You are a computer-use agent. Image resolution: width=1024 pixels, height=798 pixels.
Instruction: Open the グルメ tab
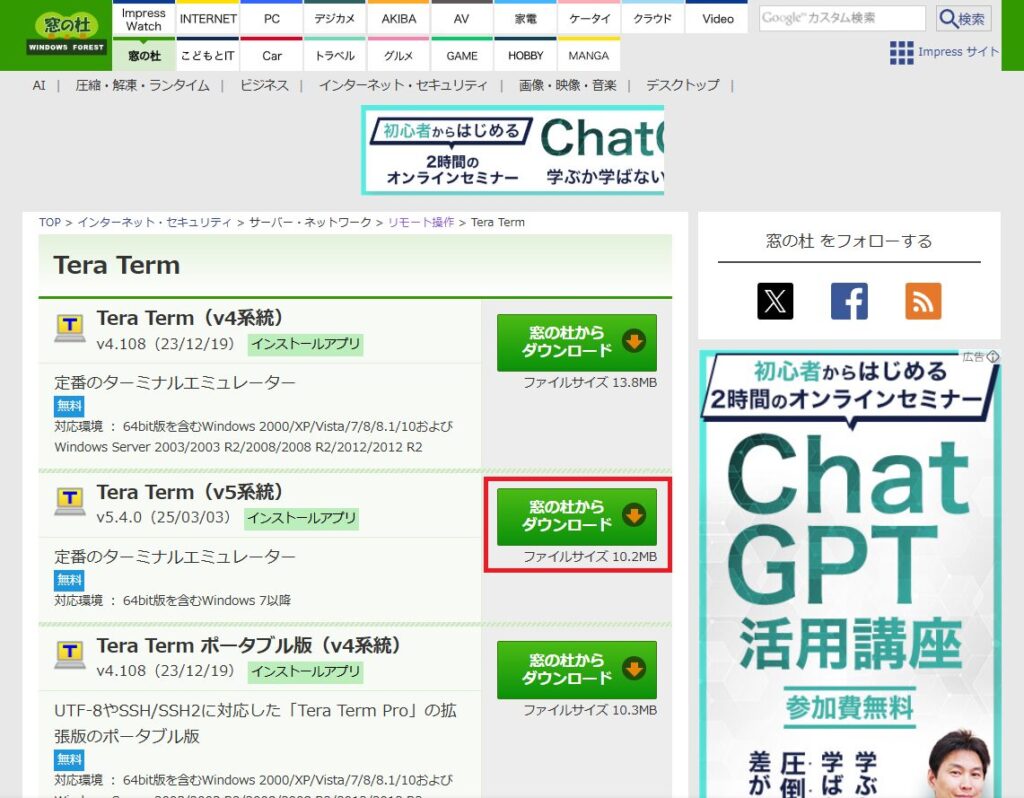[x=398, y=55]
